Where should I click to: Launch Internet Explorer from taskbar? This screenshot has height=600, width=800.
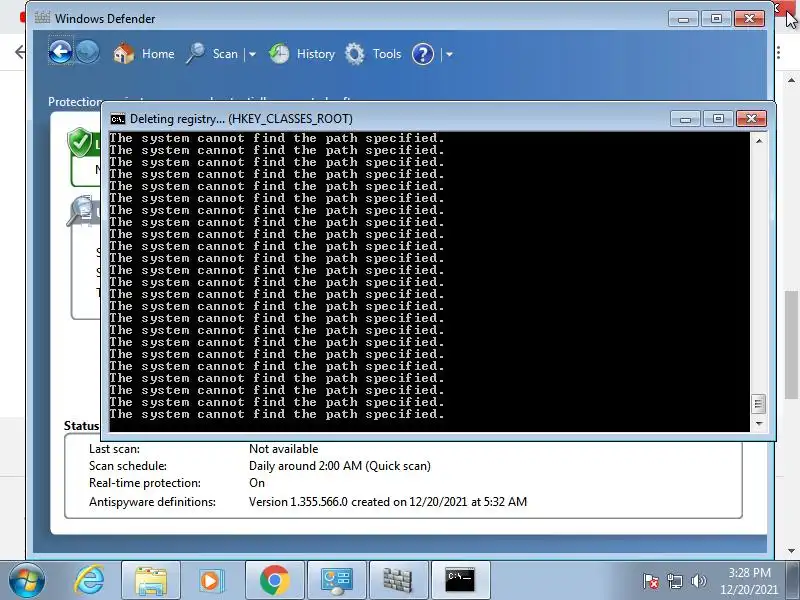(x=89, y=580)
